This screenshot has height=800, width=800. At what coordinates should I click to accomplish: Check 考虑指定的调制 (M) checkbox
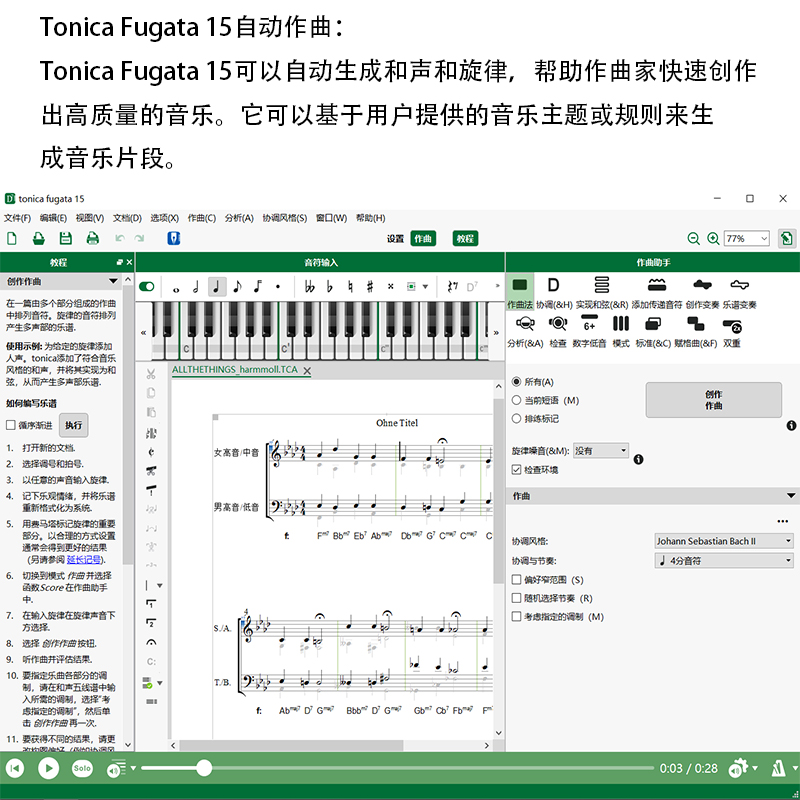point(516,616)
